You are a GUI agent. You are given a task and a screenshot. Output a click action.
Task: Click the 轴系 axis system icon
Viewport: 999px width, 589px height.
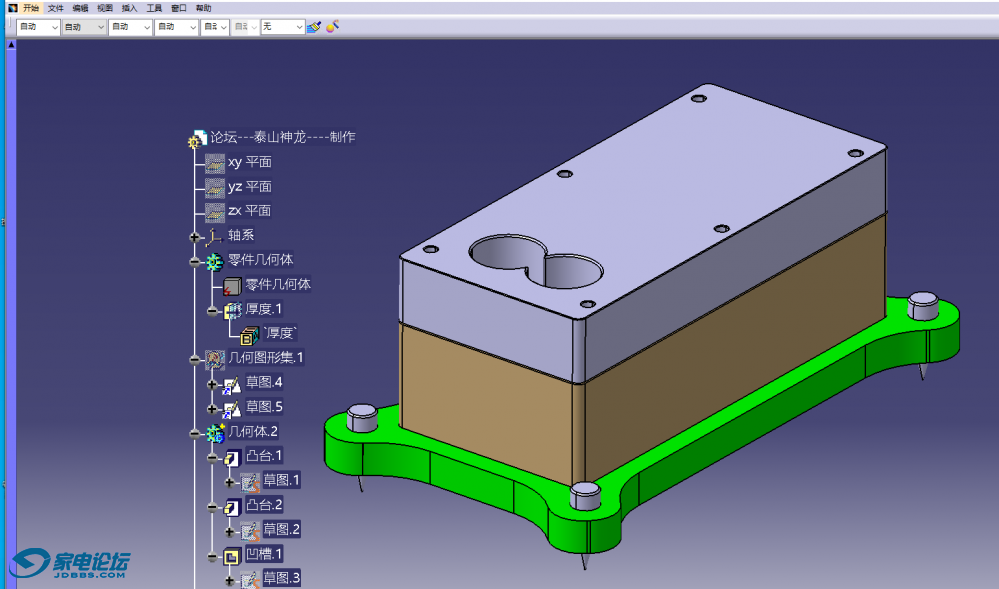click(213, 236)
